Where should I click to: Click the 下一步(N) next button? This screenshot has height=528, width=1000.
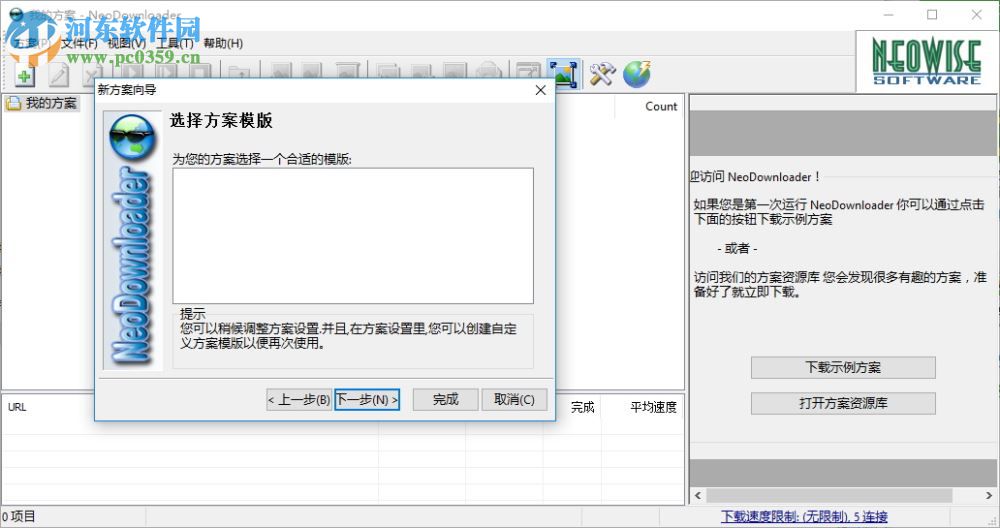click(x=367, y=400)
